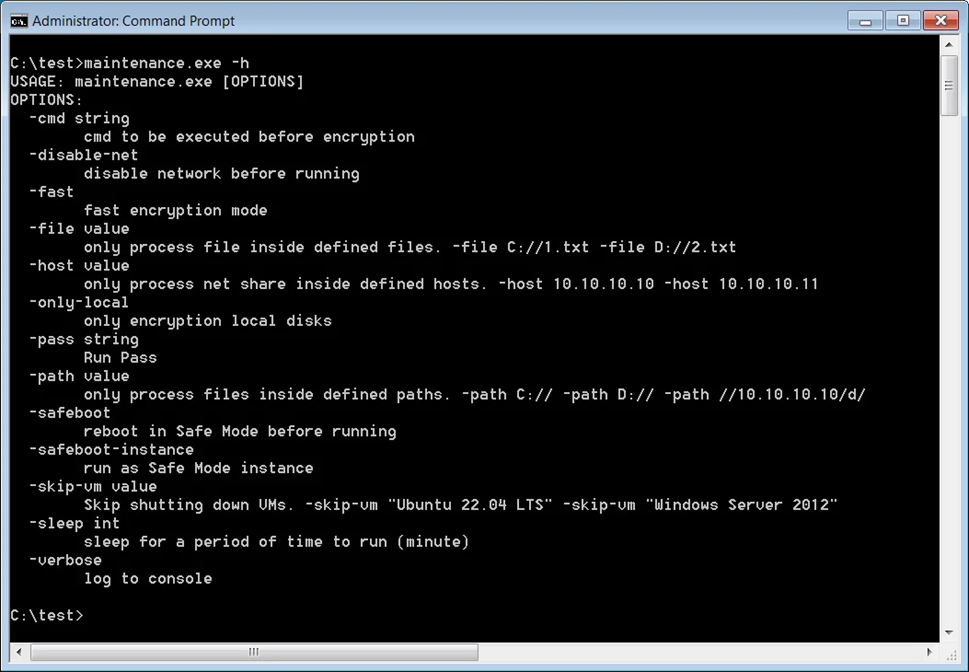Open the Command Prompt system menu icon

point(19,21)
